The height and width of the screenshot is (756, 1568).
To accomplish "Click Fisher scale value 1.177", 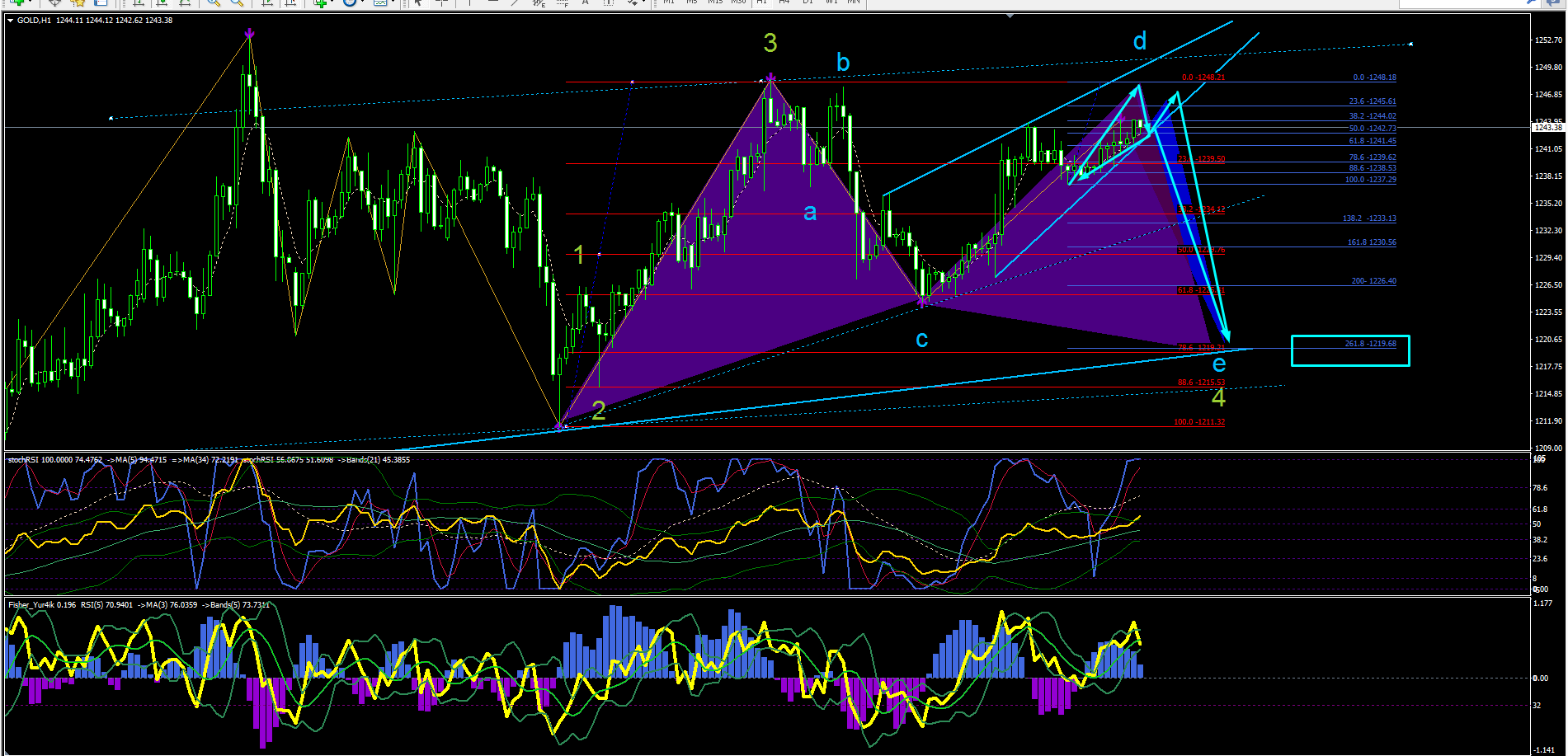I will (1542, 603).
